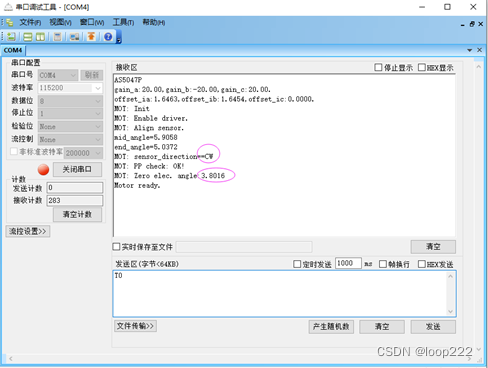Viewport: 488px width, 368px height.
Task: Click the 1000 ms interval field
Action: [x=348, y=263]
